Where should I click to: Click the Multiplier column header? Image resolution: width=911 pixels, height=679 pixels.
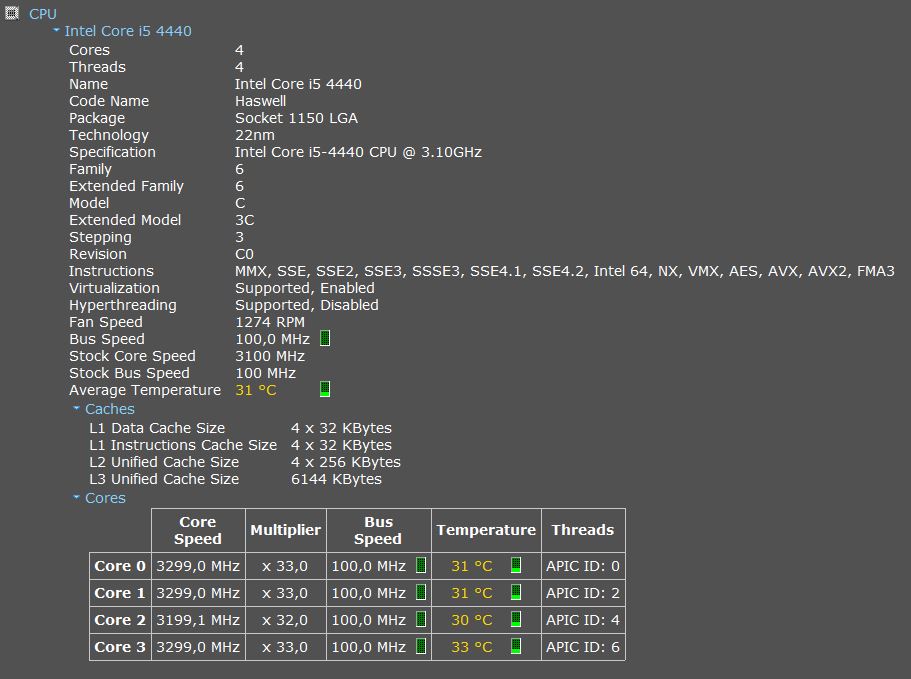click(x=286, y=530)
